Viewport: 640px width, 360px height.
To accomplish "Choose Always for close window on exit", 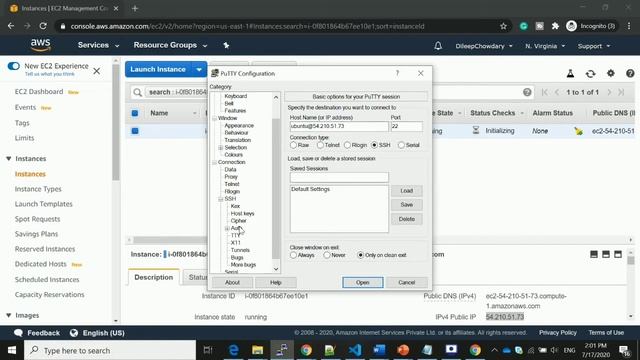I will pyautogui.click(x=293, y=255).
